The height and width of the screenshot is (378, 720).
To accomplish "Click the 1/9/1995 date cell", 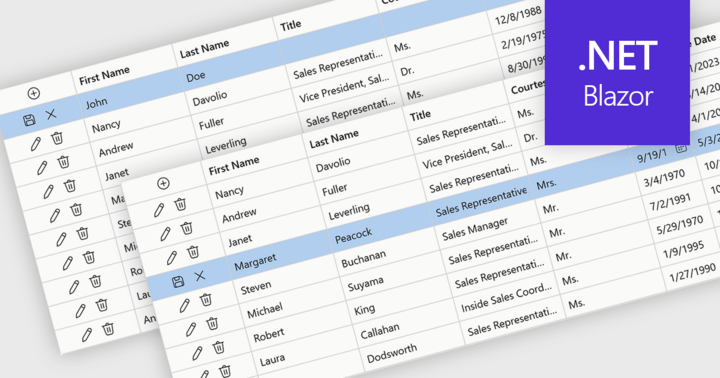I will [684, 249].
